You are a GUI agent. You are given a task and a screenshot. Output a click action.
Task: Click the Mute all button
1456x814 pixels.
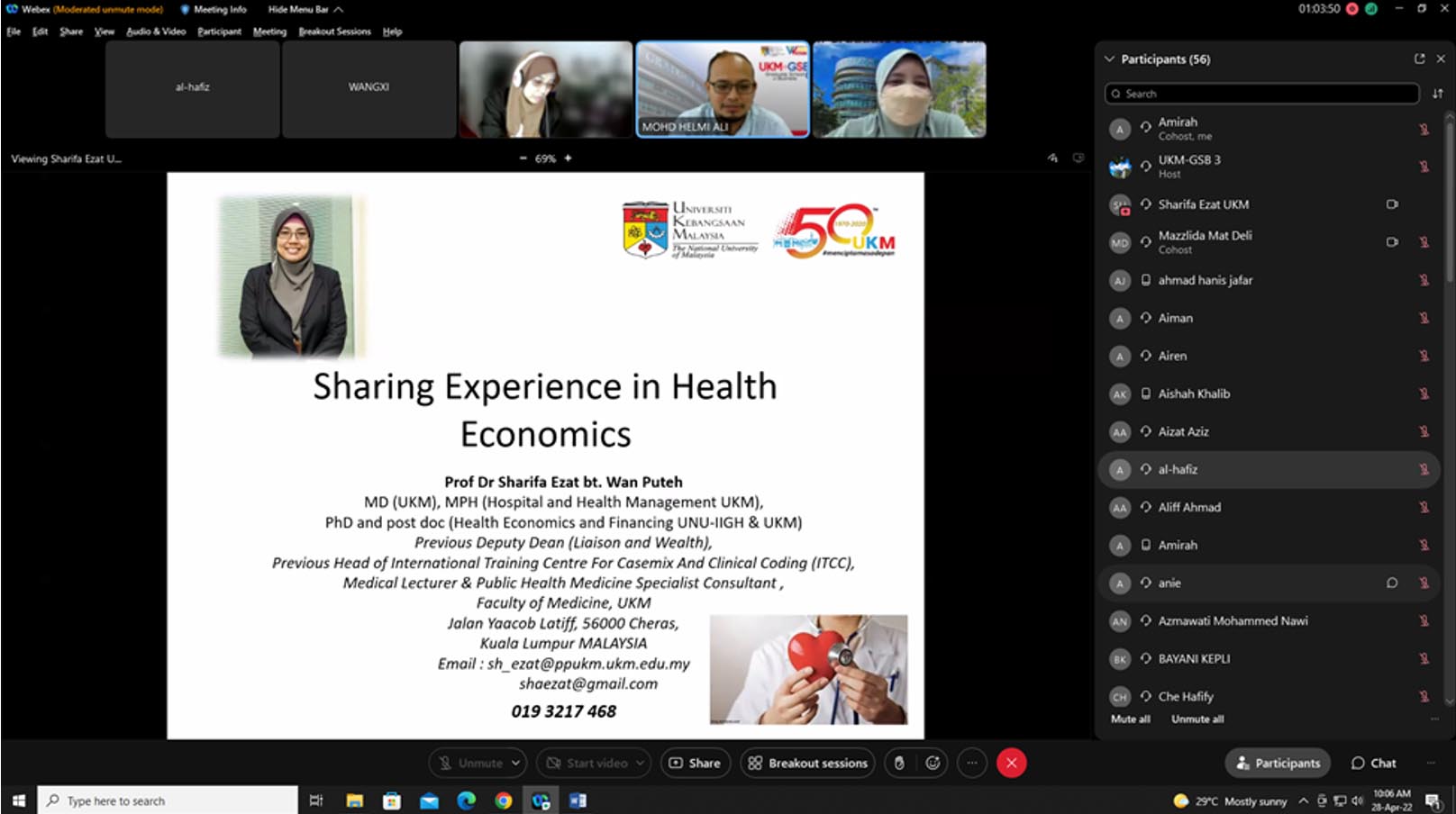pyautogui.click(x=1130, y=719)
